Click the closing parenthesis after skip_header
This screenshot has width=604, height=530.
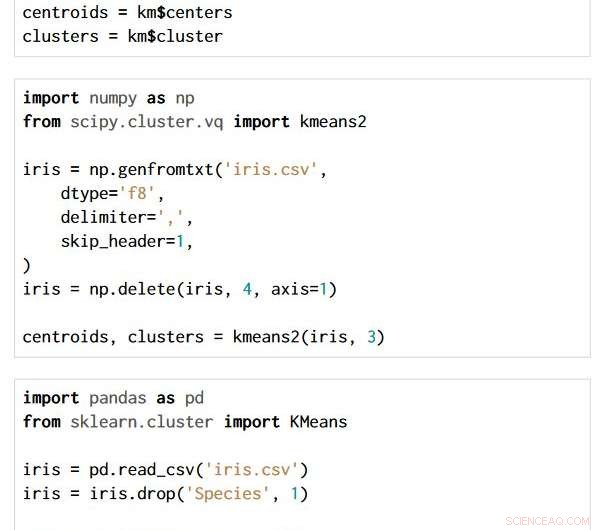tap(26, 266)
